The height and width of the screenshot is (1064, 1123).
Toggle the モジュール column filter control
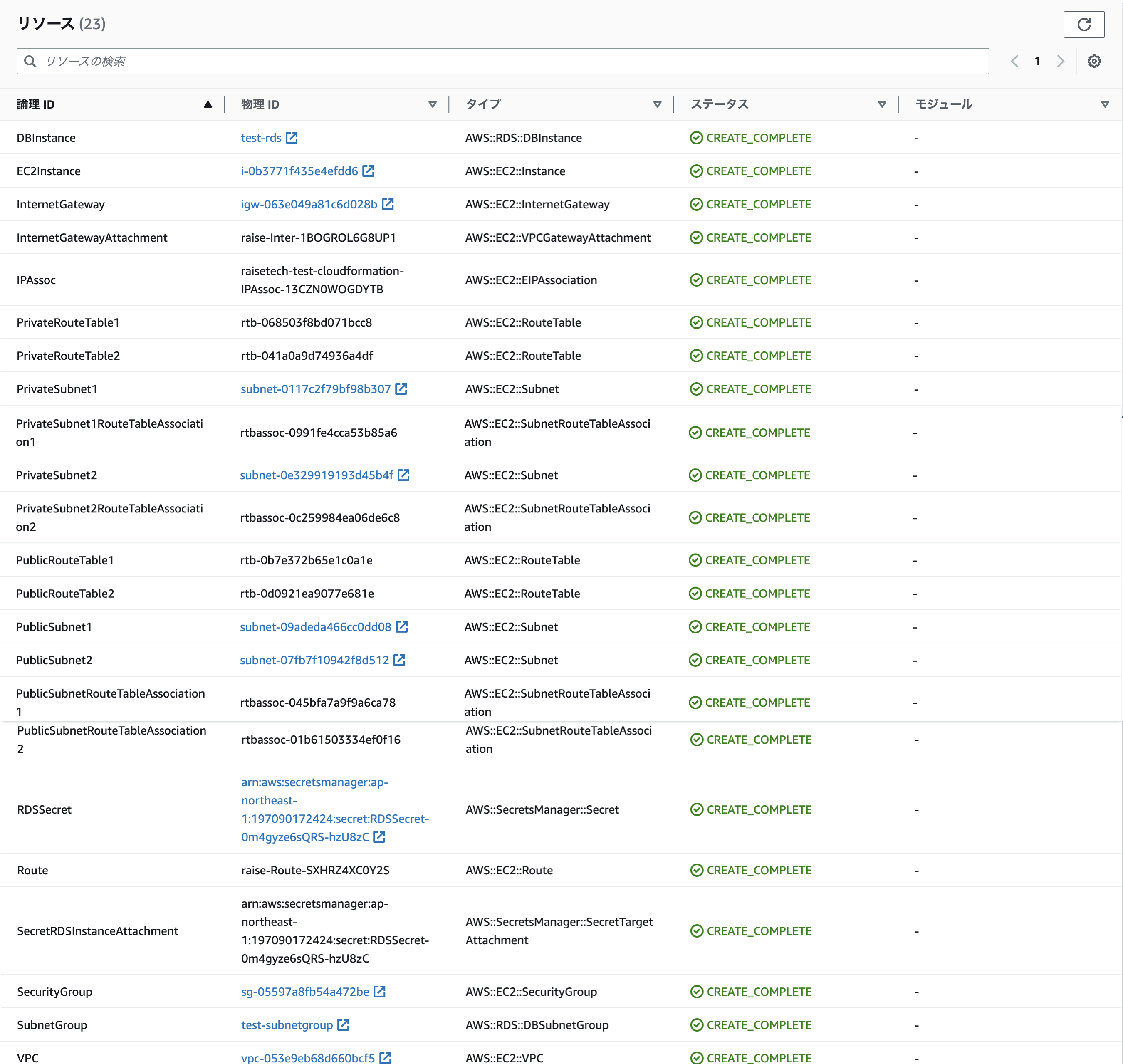(1105, 104)
